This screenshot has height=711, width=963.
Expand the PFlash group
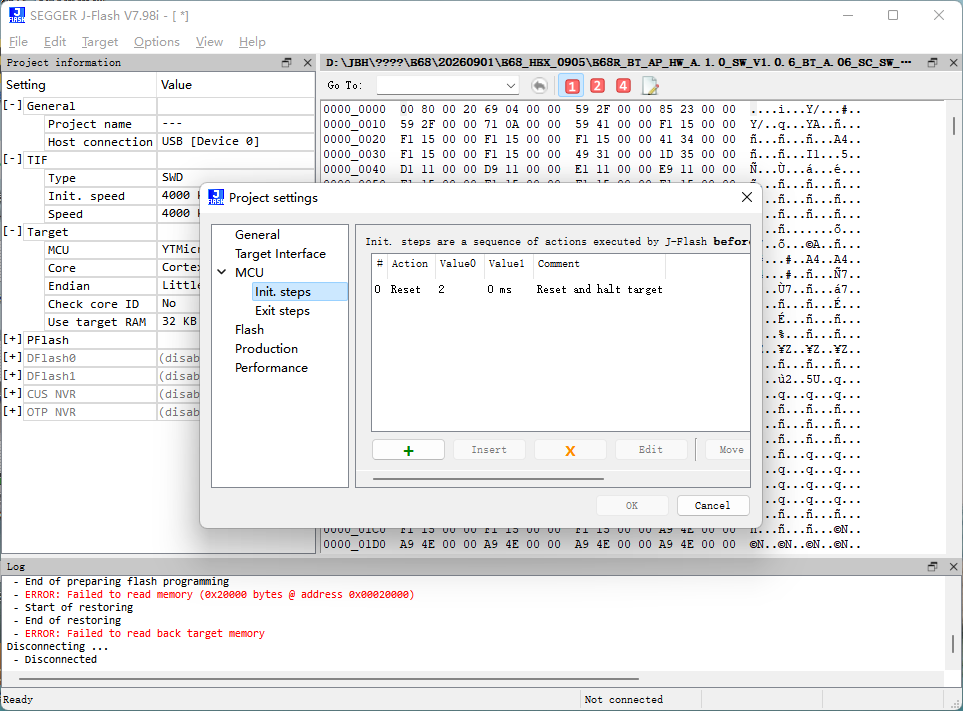(x=12, y=340)
